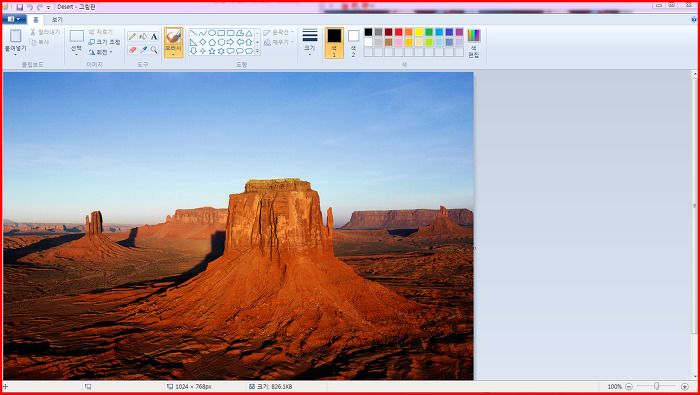This screenshot has height=395, width=700.
Task: Click the zoom slider handle
Action: click(656, 387)
